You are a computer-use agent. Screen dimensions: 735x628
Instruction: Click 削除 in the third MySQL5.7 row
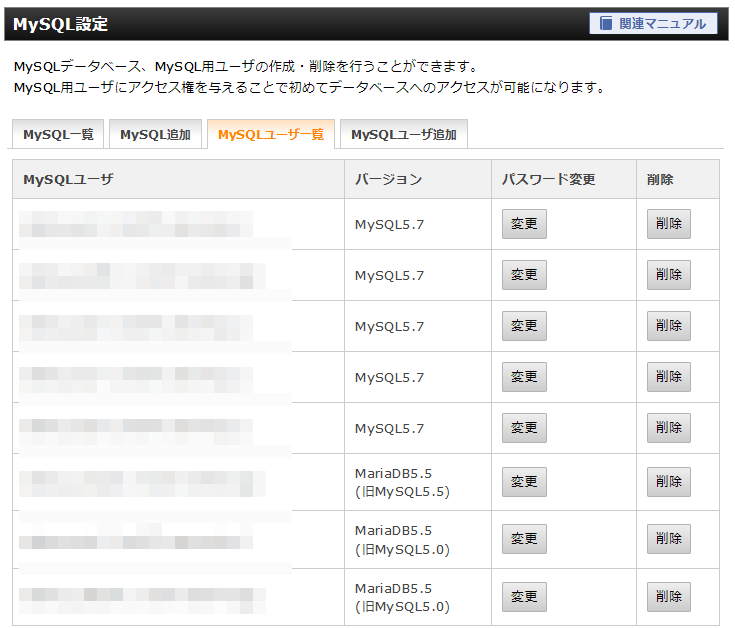(669, 326)
